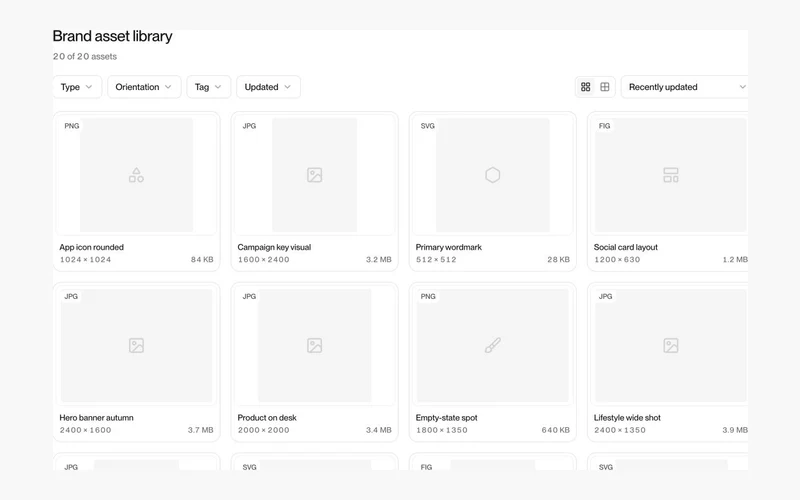Viewport: 800px width, 500px height.
Task: Click the 512 × 512 dimensions
Action: (x=436, y=260)
